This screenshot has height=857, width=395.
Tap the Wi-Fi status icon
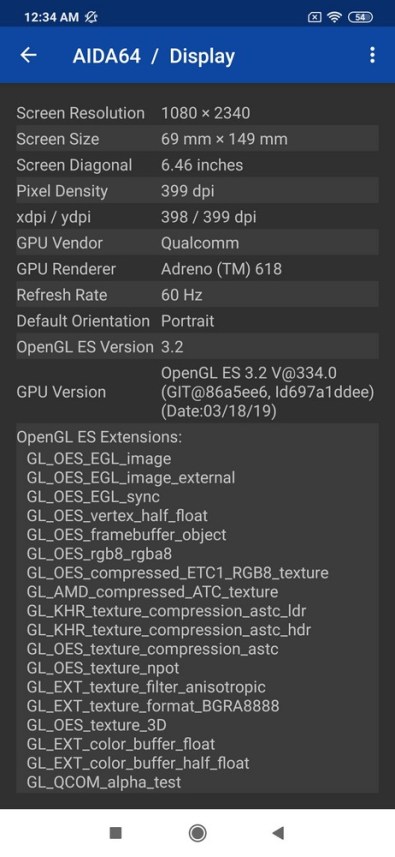334,17
